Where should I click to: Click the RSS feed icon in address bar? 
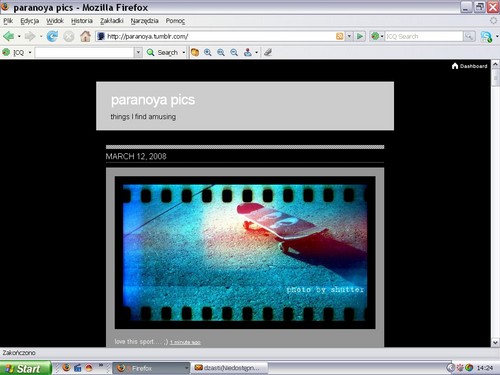coord(340,36)
